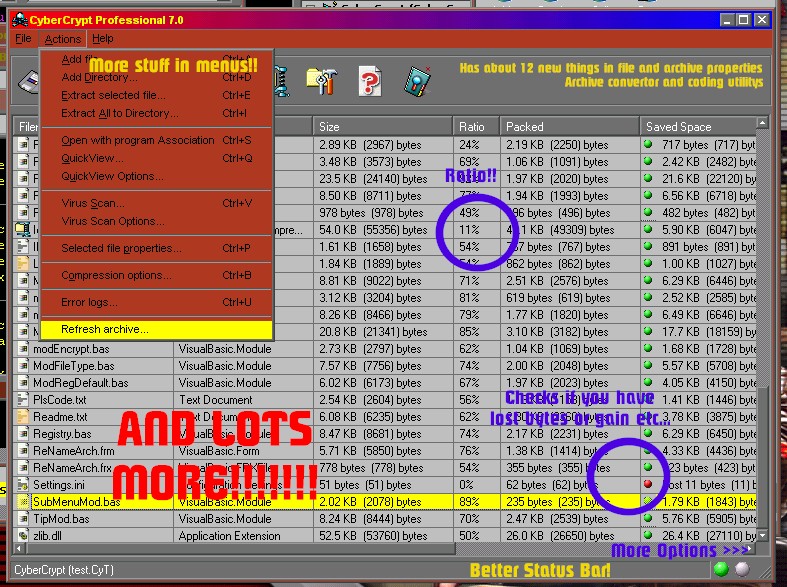Click file icon beside Registry.bas
The width and height of the screenshot is (787, 587).
point(23,433)
